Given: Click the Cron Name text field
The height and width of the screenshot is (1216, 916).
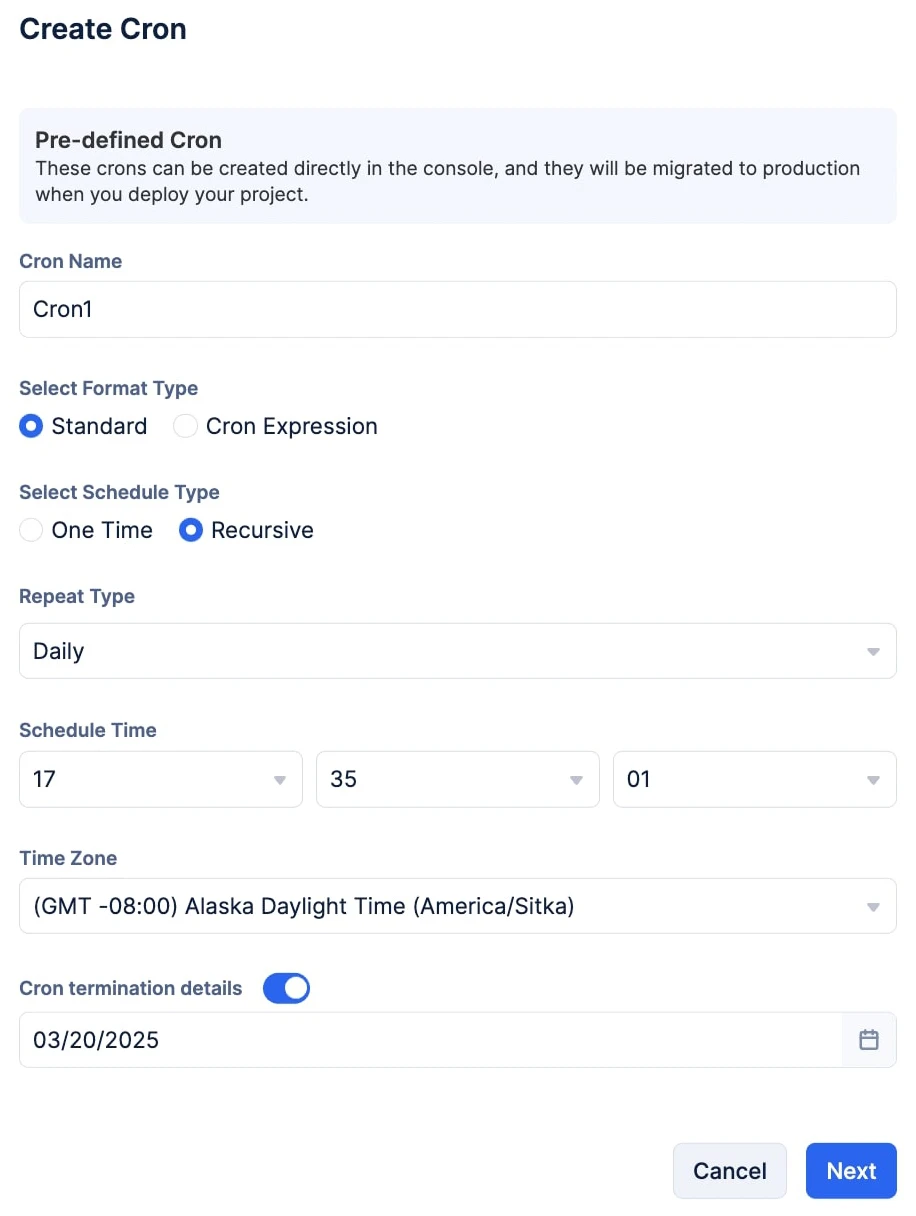Looking at the screenshot, I should tap(458, 309).
